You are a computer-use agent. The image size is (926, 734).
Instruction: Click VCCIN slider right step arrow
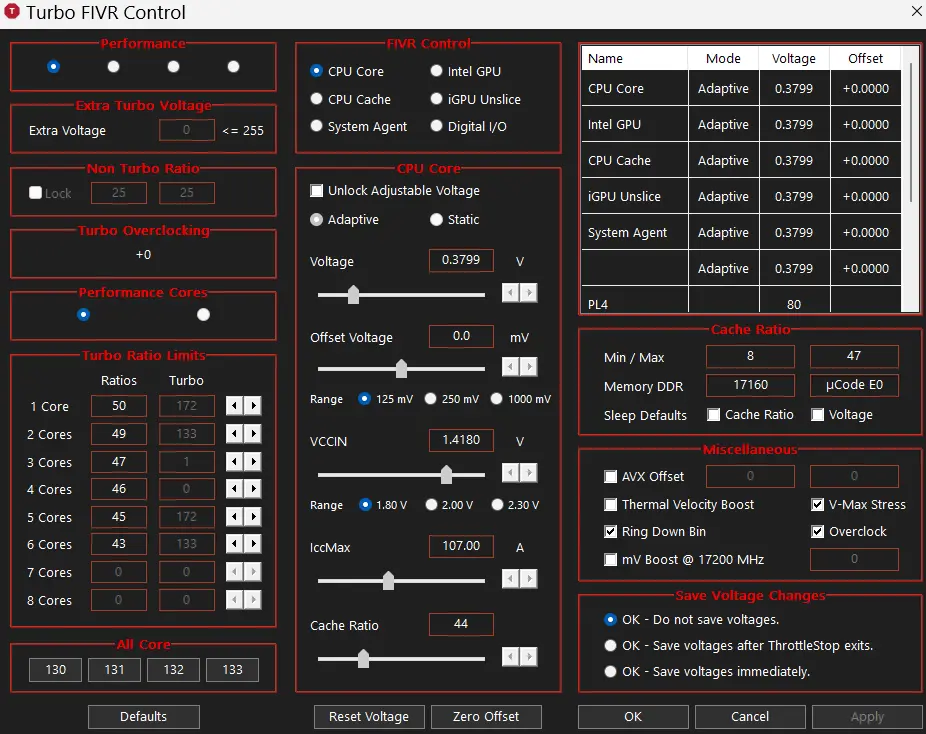coord(529,472)
